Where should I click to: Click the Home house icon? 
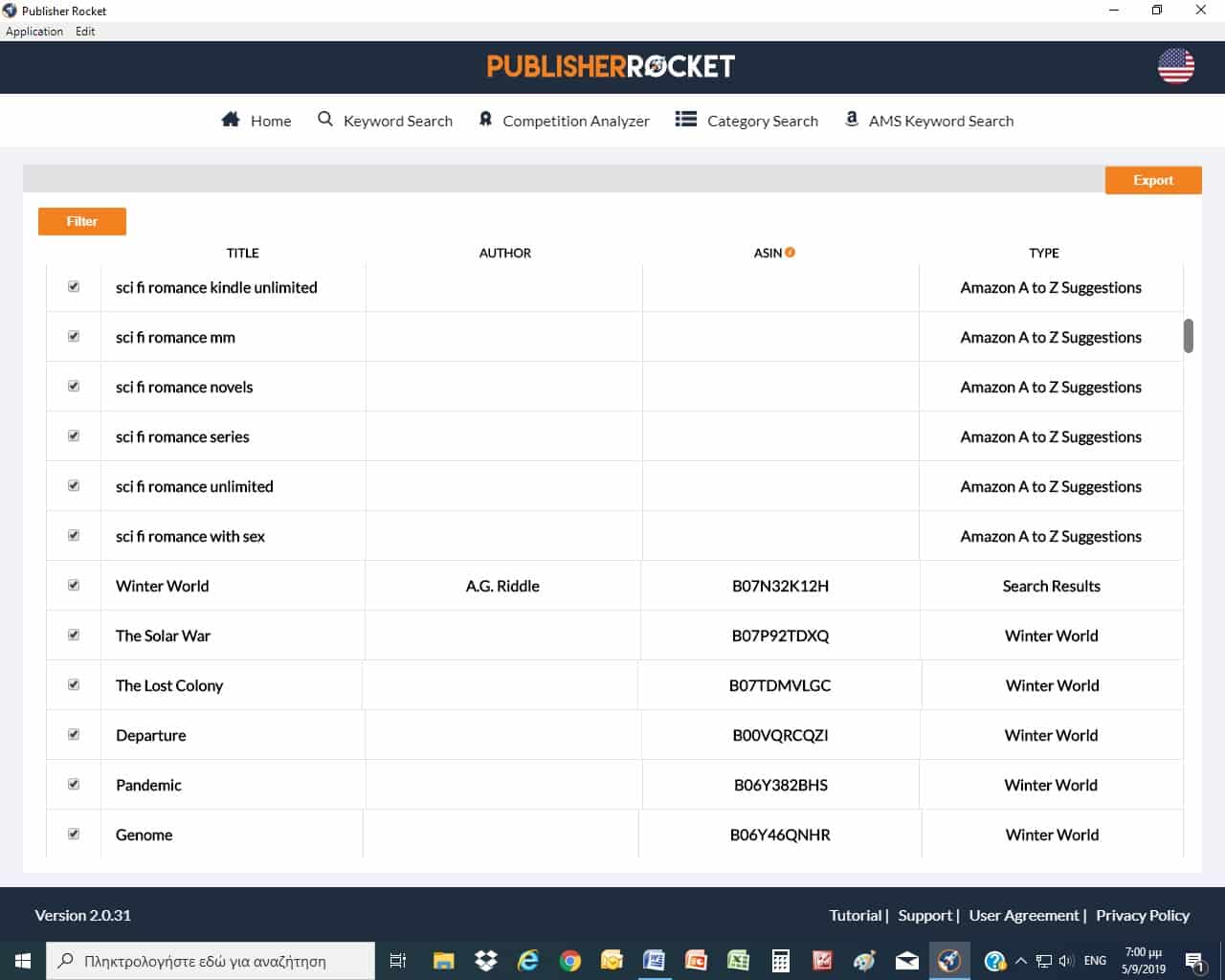228,119
